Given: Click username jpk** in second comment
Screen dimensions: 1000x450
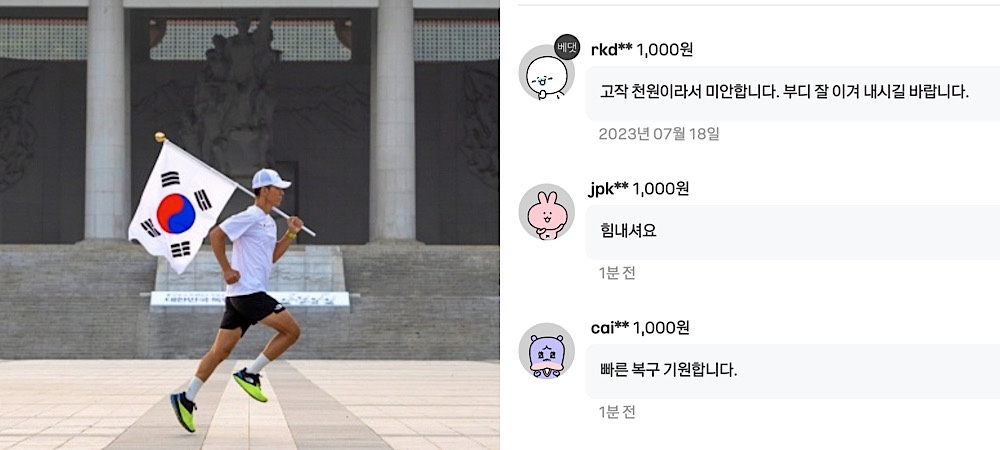Looking at the screenshot, I should click(608, 189).
